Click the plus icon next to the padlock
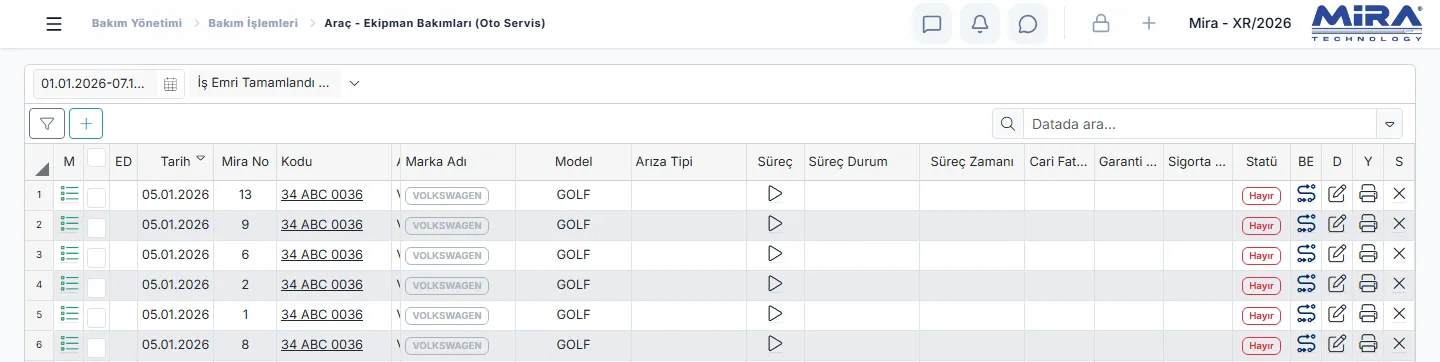The width and height of the screenshot is (1440, 362). (x=1149, y=24)
